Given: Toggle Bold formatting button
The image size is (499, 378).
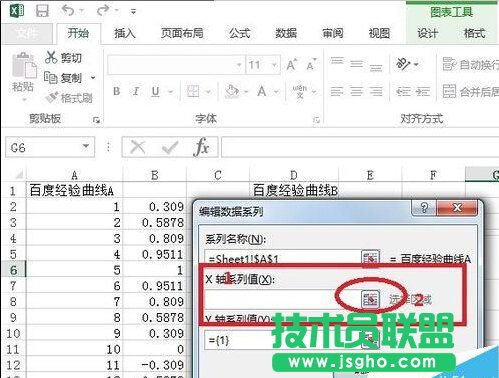Looking at the screenshot, I should click(x=116, y=91).
